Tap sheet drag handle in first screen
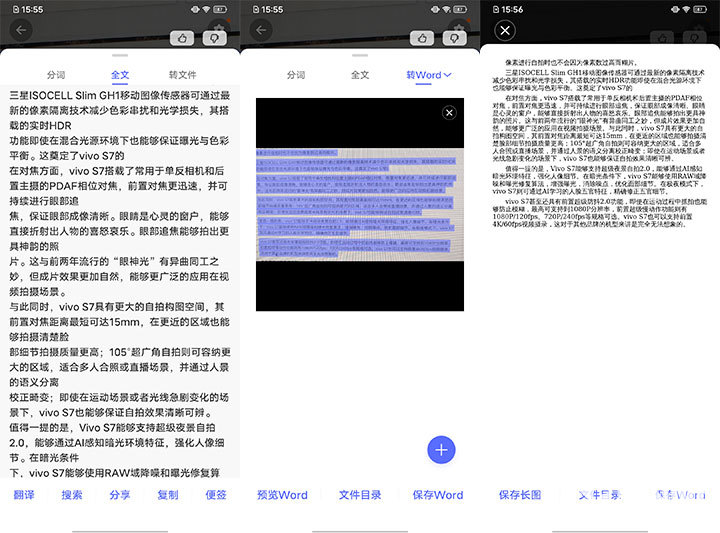 pos(120,56)
